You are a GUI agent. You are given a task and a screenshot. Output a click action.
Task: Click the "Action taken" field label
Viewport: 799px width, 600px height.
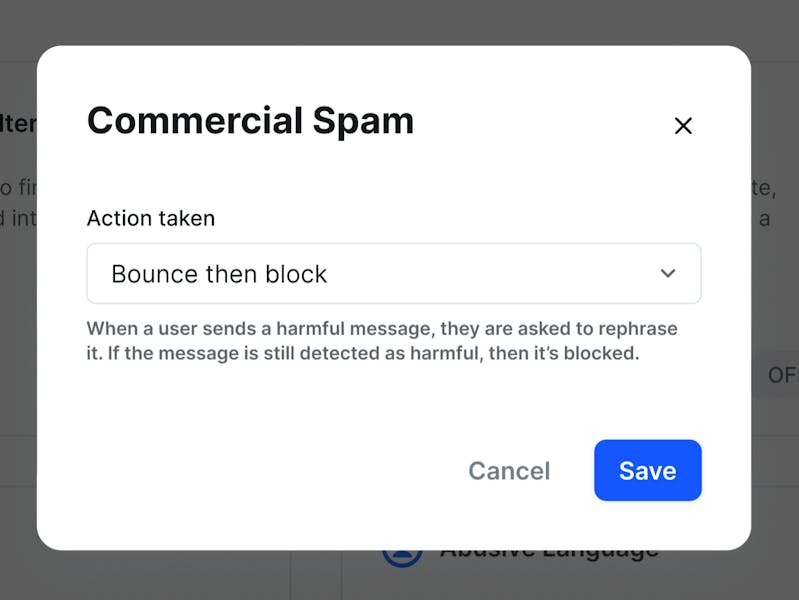151,218
